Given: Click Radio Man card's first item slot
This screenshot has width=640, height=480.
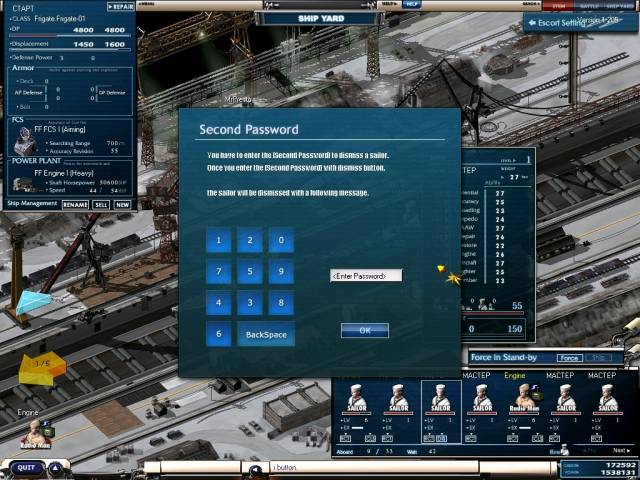Looking at the screenshot, I should tap(513, 438).
